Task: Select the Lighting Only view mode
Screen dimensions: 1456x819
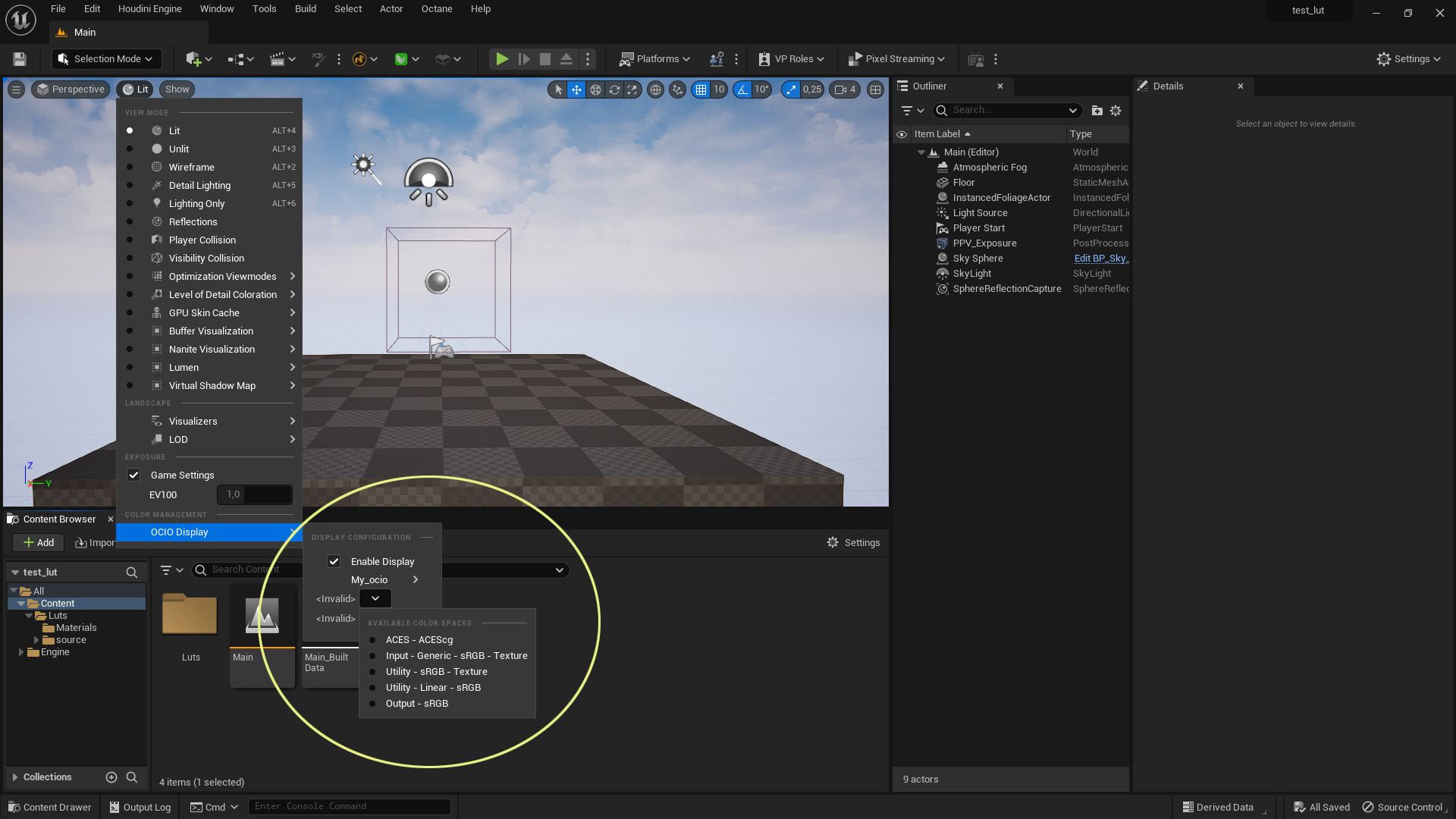Action: click(x=209, y=204)
